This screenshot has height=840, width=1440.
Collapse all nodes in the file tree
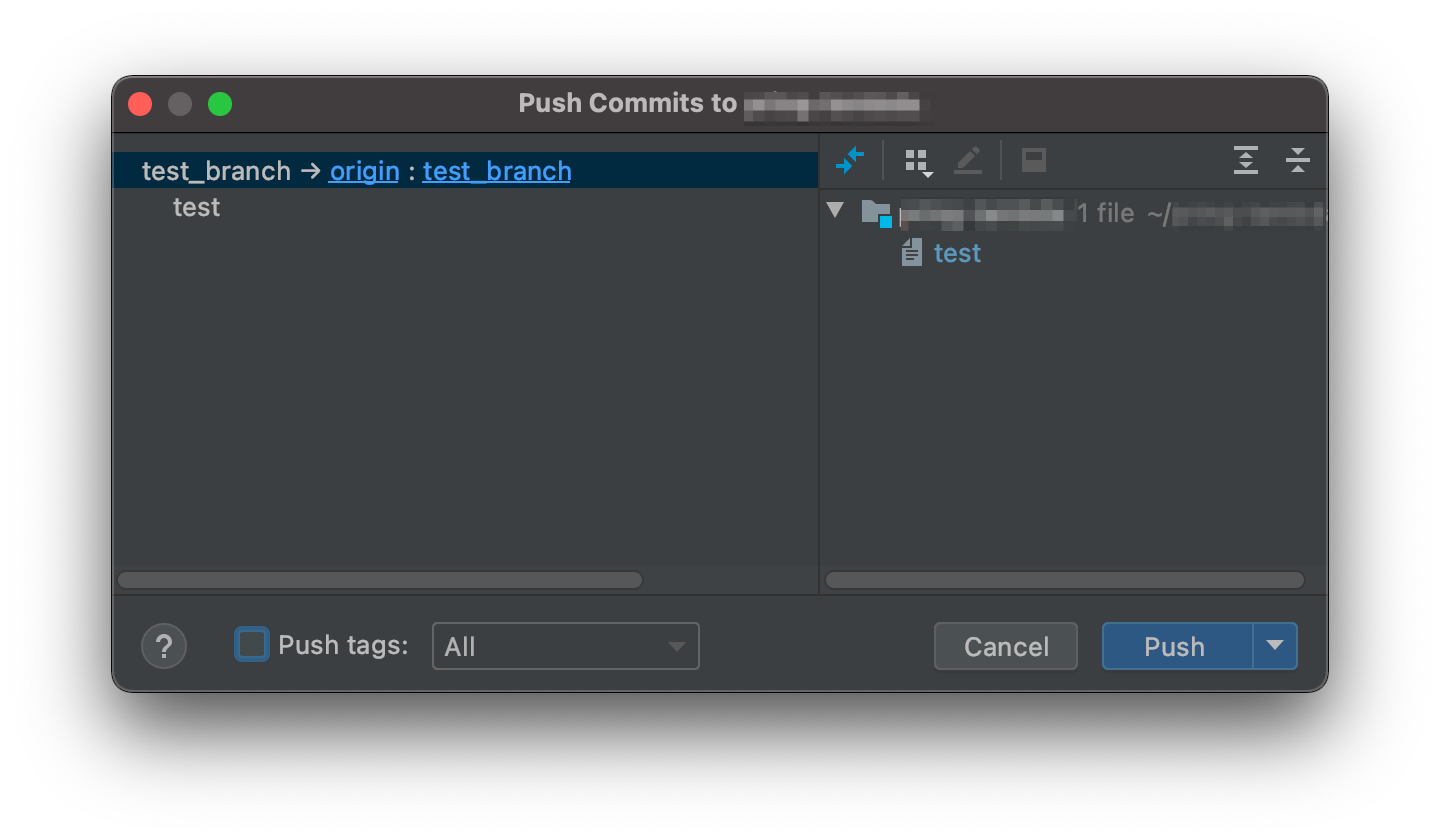point(1297,160)
